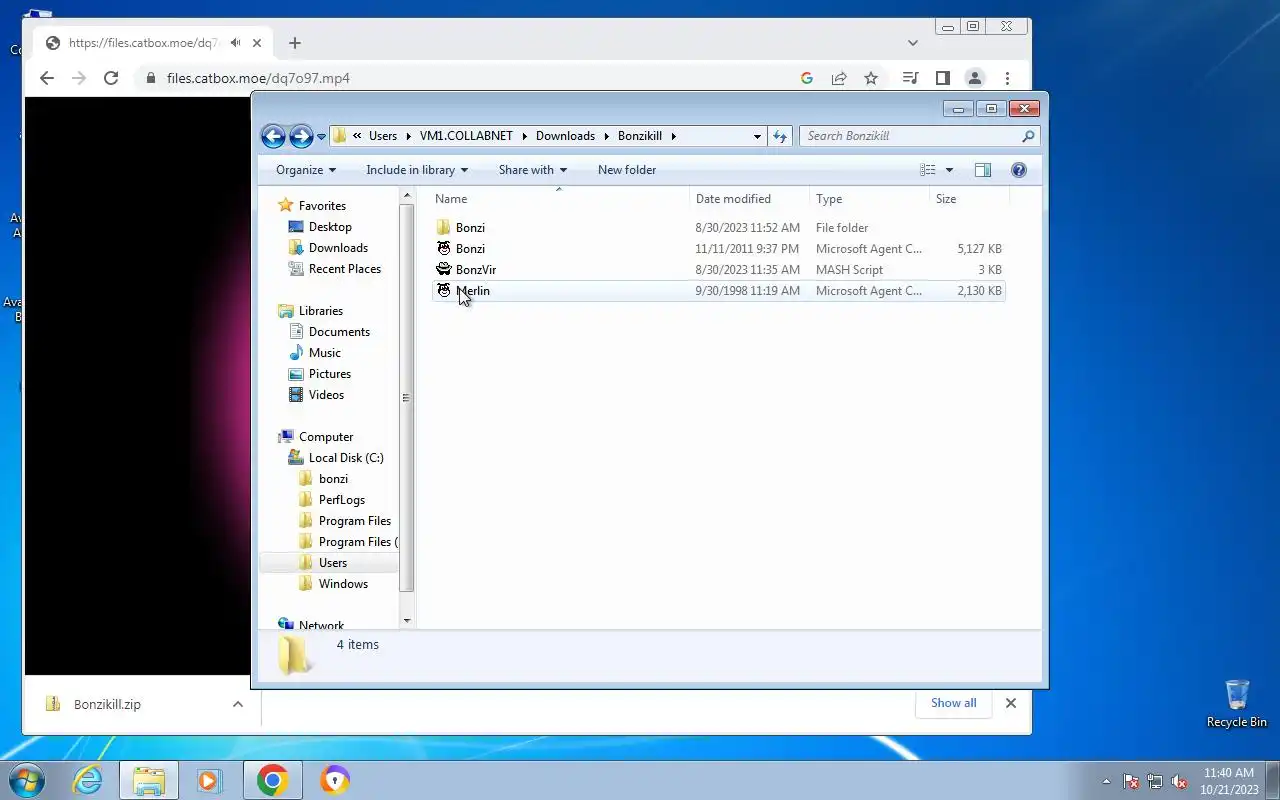Select the Bonzi Microsoft Agent character file
The image size is (1280, 800).
718,249
